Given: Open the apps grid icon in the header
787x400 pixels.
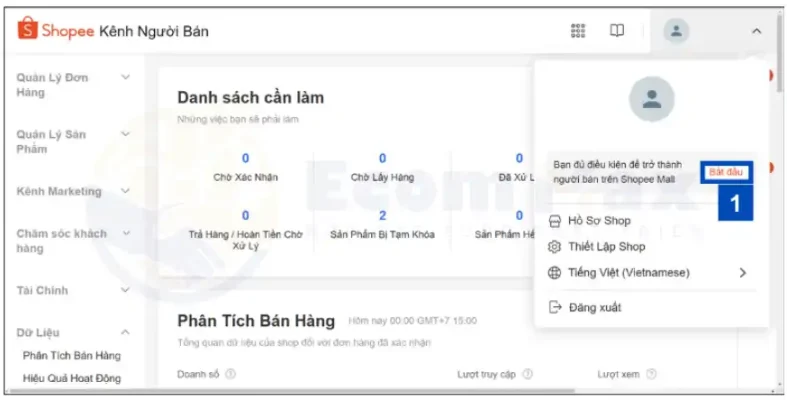Looking at the screenshot, I should [578, 31].
